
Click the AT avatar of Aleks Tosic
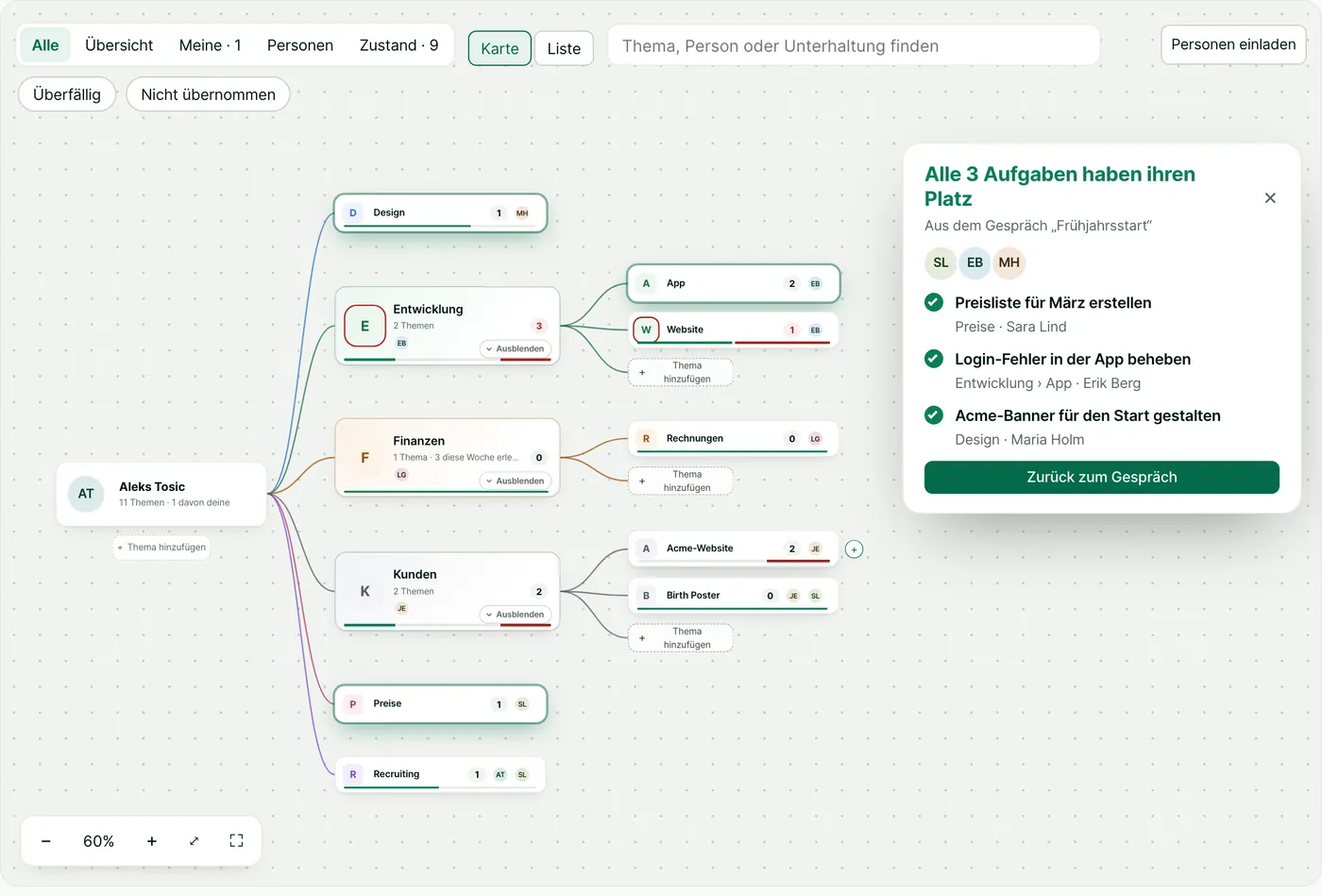(x=86, y=494)
